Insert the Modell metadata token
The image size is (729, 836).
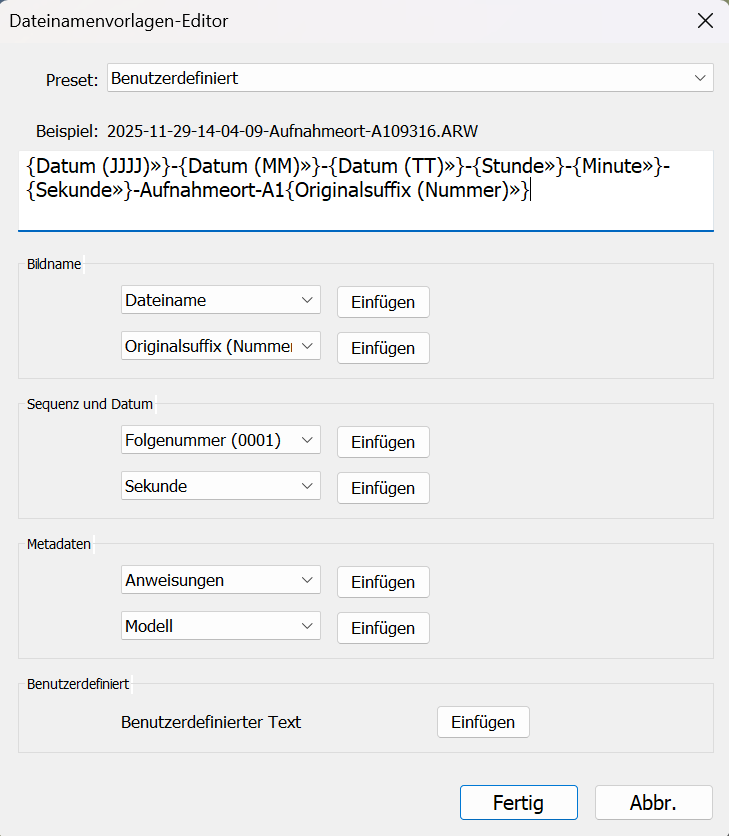click(x=383, y=628)
